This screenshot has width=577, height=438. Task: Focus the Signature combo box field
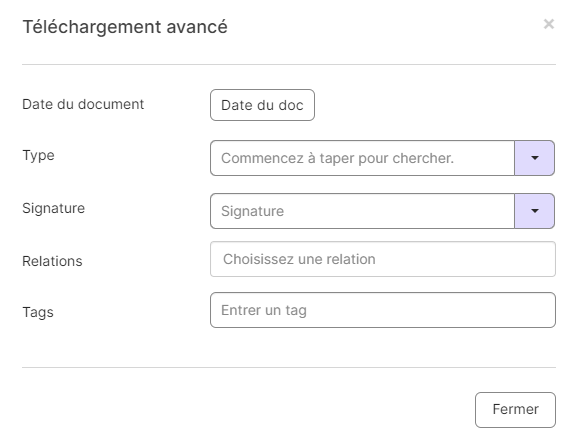pyautogui.click(x=362, y=211)
